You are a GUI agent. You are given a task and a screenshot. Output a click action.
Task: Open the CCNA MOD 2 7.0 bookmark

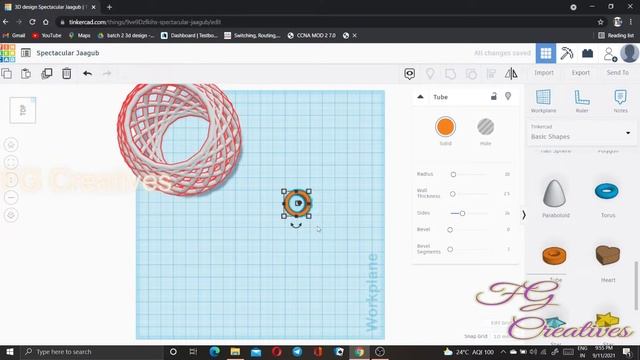tap(311, 36)
